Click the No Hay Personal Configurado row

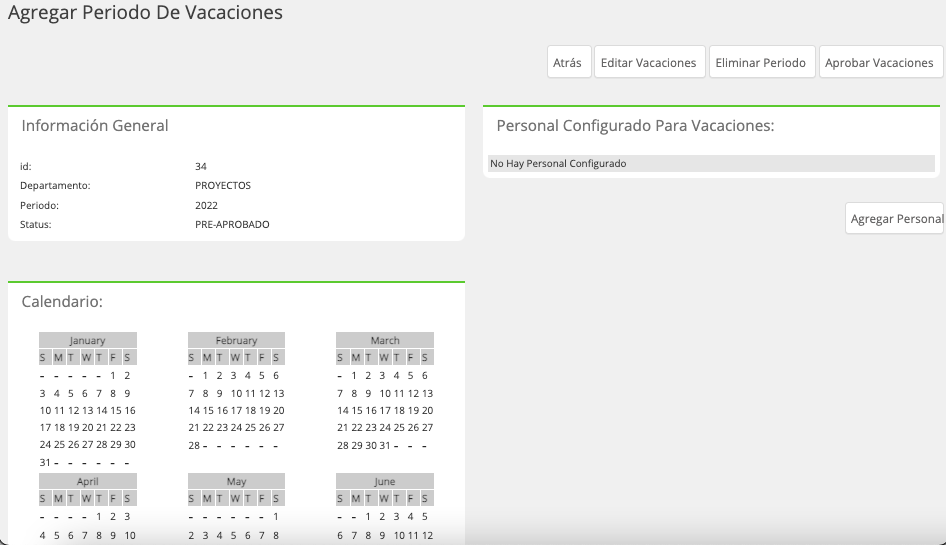coord(711,163)
